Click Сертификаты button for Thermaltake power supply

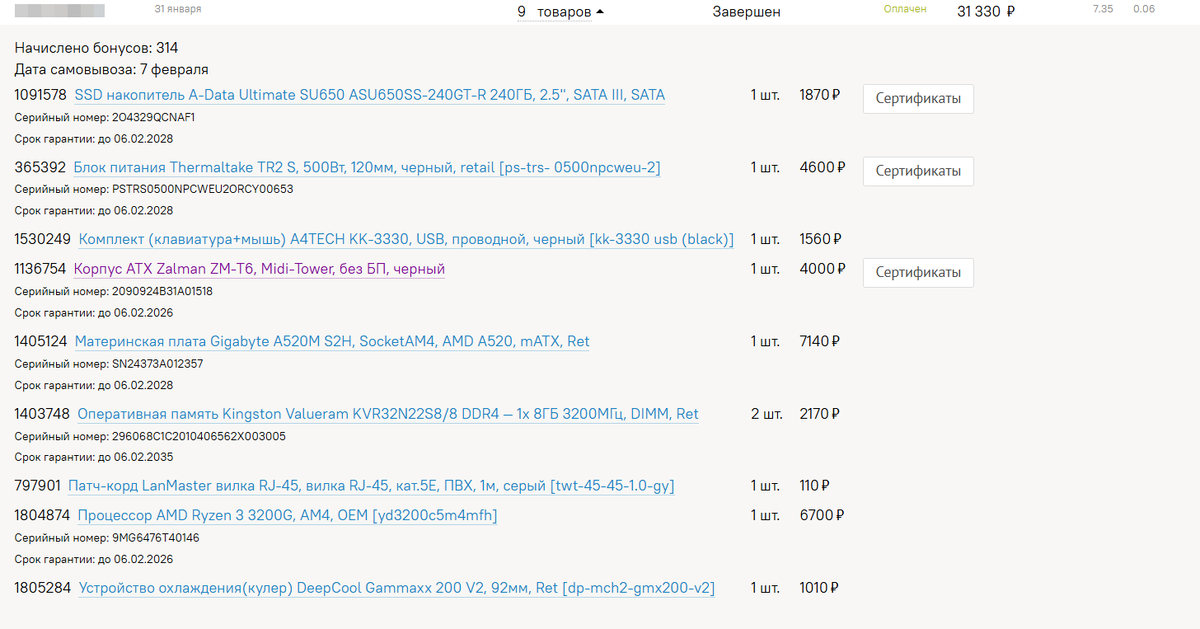pyautogui.click(x=918, y=171)
